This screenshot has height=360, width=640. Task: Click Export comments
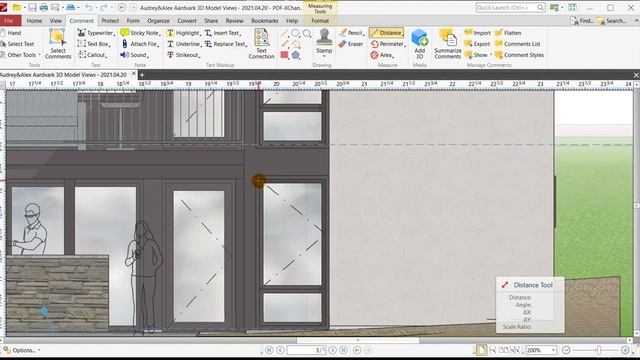tap(478, 44)
